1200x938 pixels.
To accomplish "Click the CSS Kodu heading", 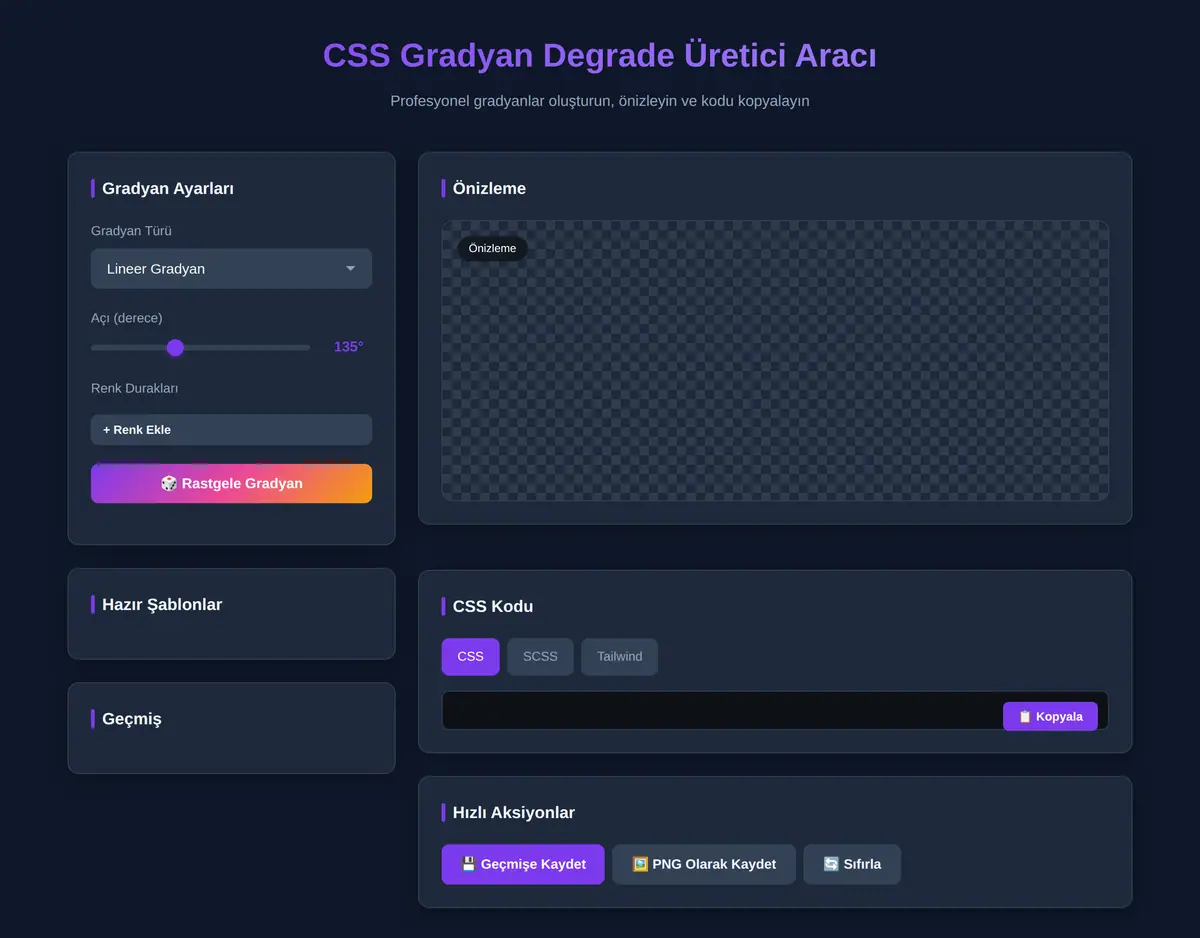I will [493, 606].
